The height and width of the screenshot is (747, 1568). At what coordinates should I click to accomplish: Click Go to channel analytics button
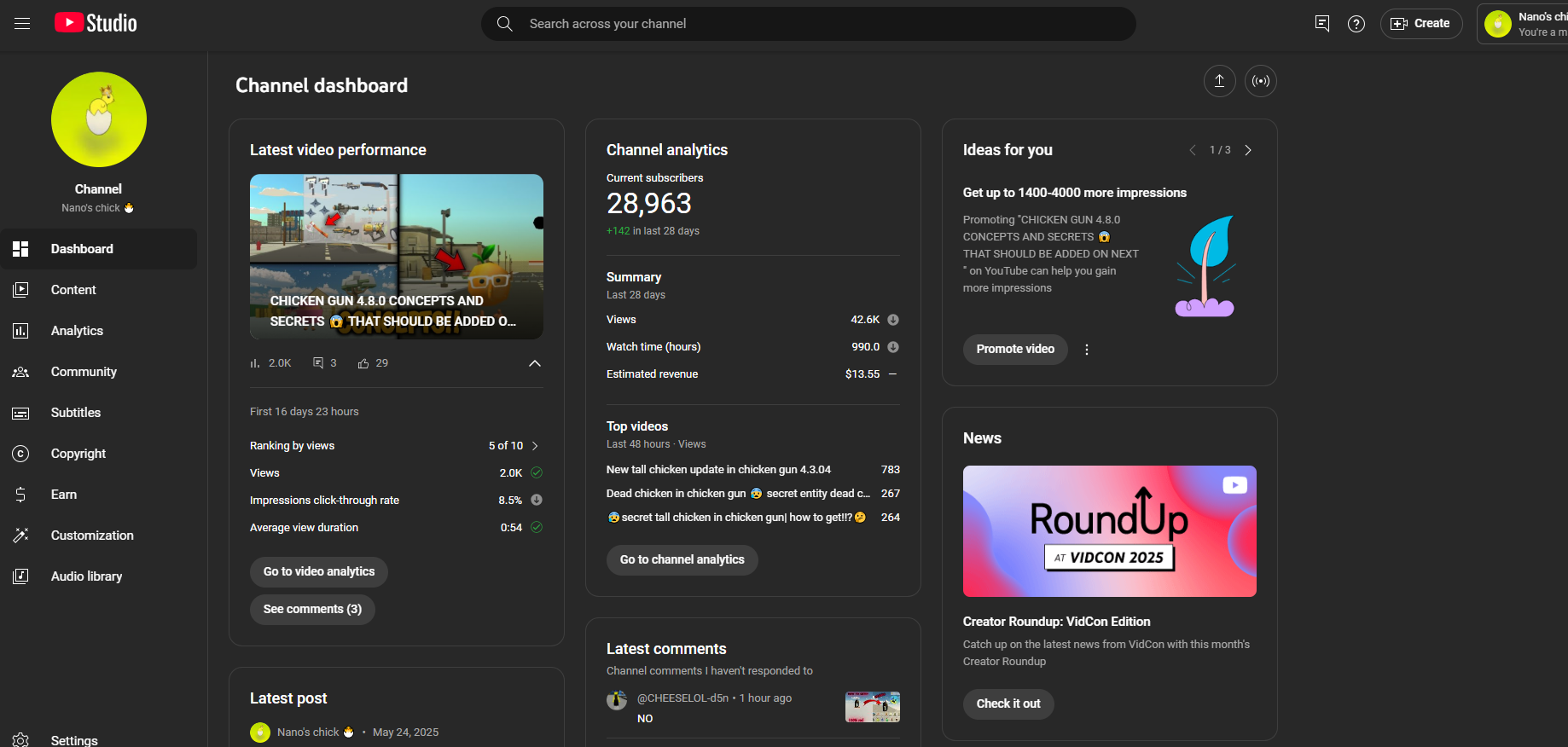pyautogui.click(x=682, y=559)
